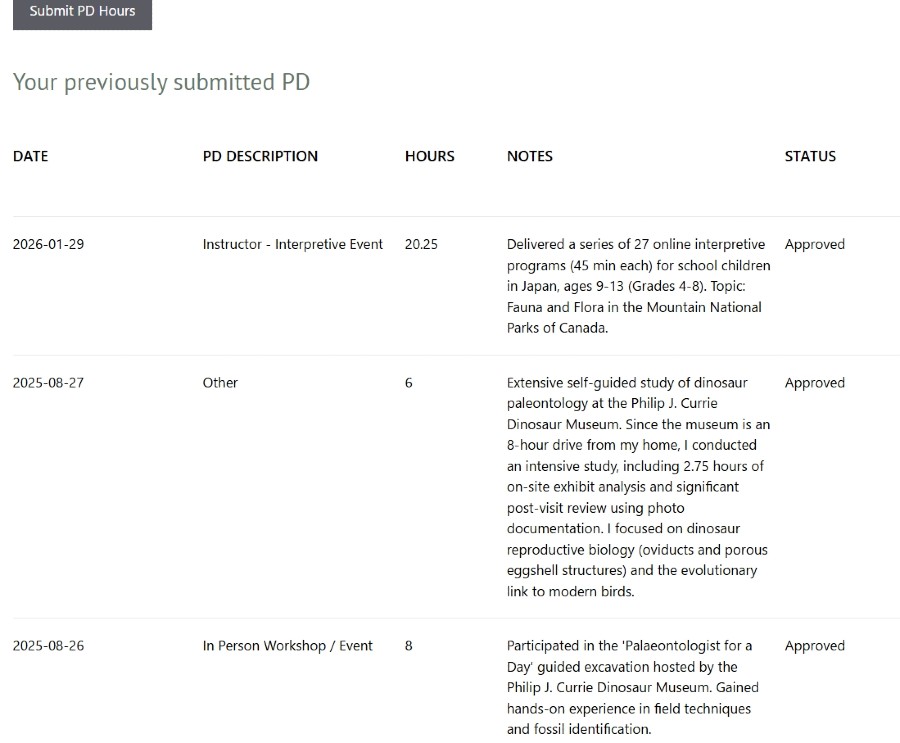Click the Approved status for the 2026-01-29 entry
The height and width of the screenshot is (743, 900).
pos(814,244)
